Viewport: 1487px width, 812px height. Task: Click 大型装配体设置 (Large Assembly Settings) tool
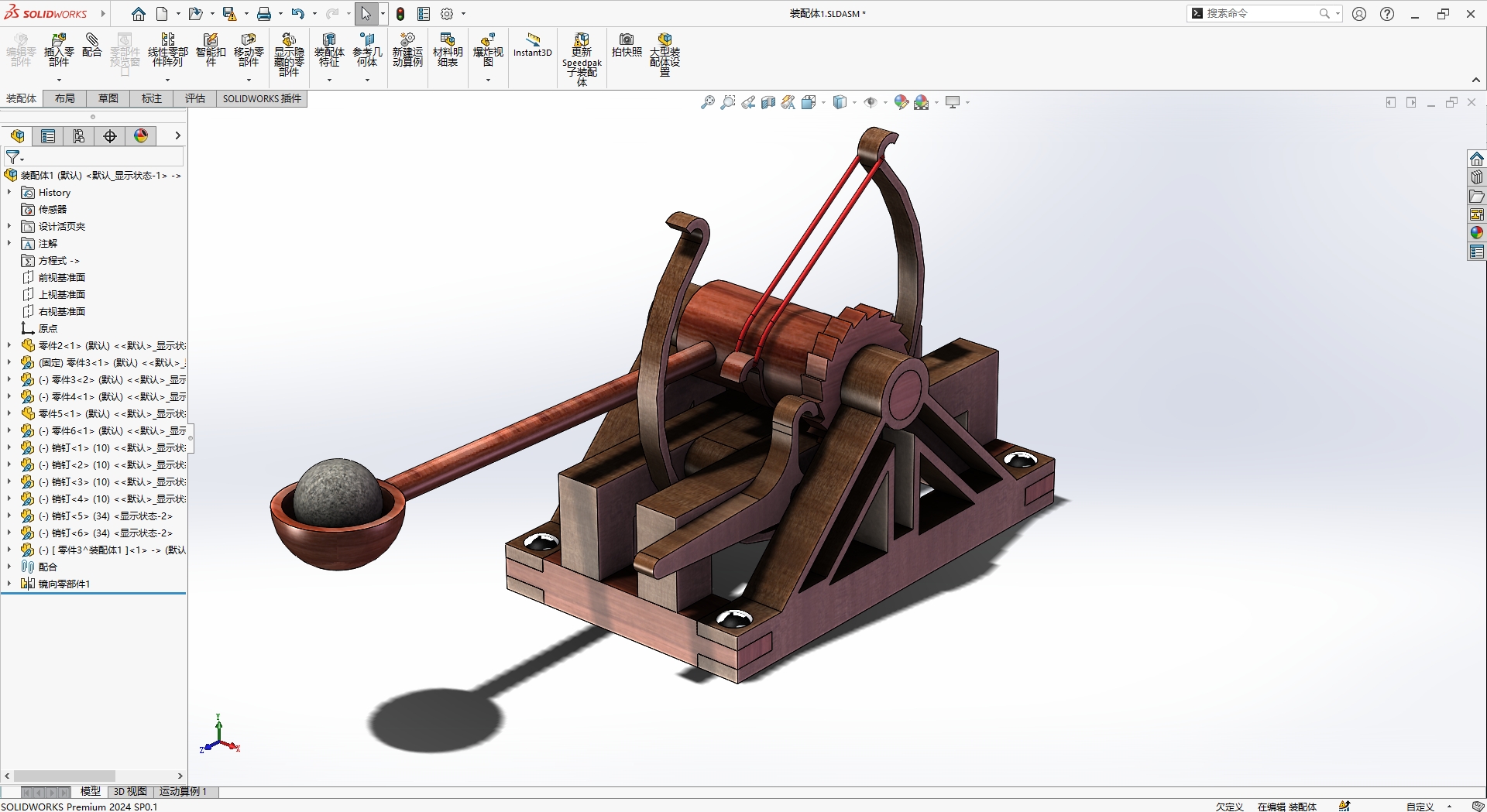665,55
